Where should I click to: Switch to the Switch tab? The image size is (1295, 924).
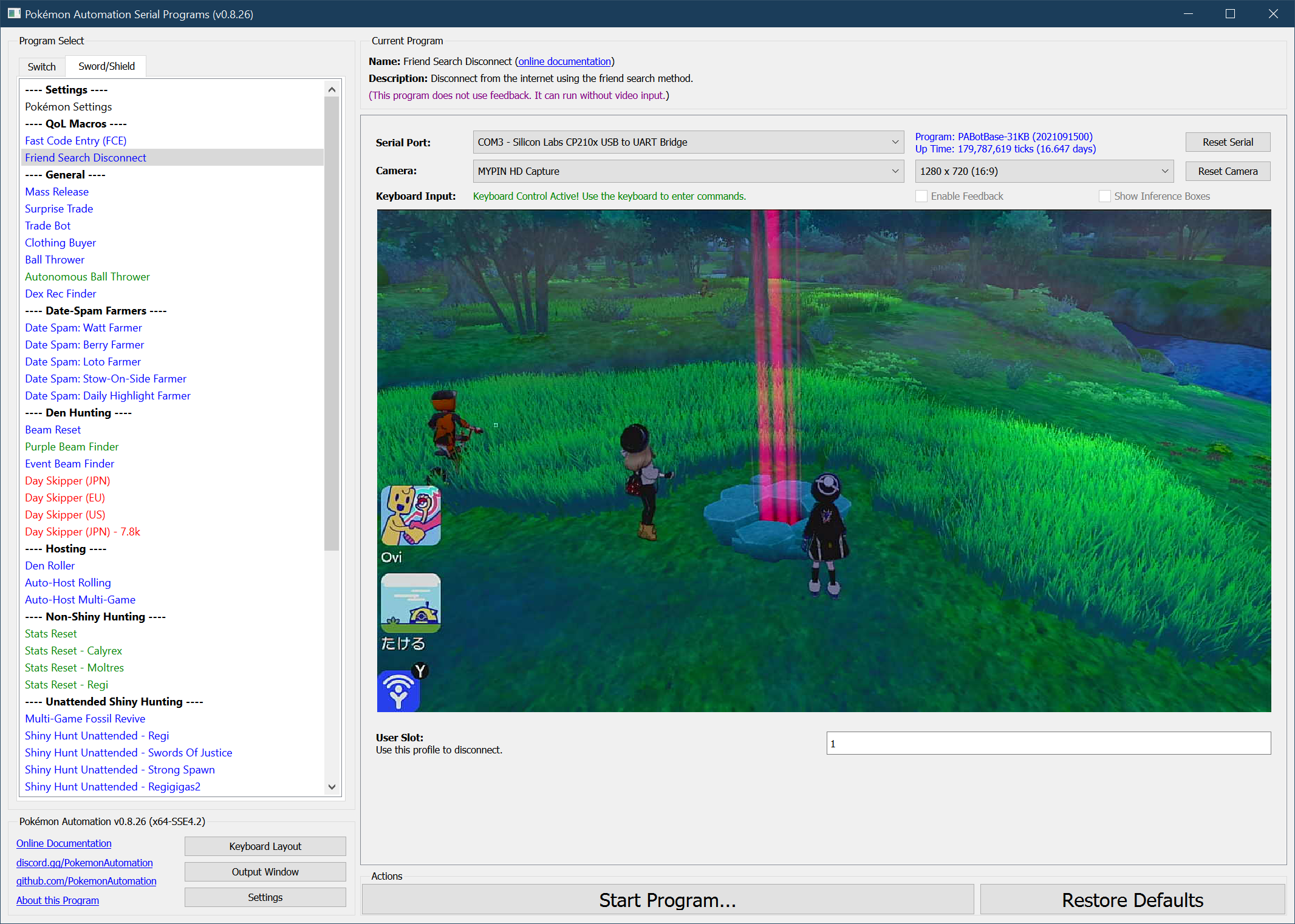pos(41,67)
